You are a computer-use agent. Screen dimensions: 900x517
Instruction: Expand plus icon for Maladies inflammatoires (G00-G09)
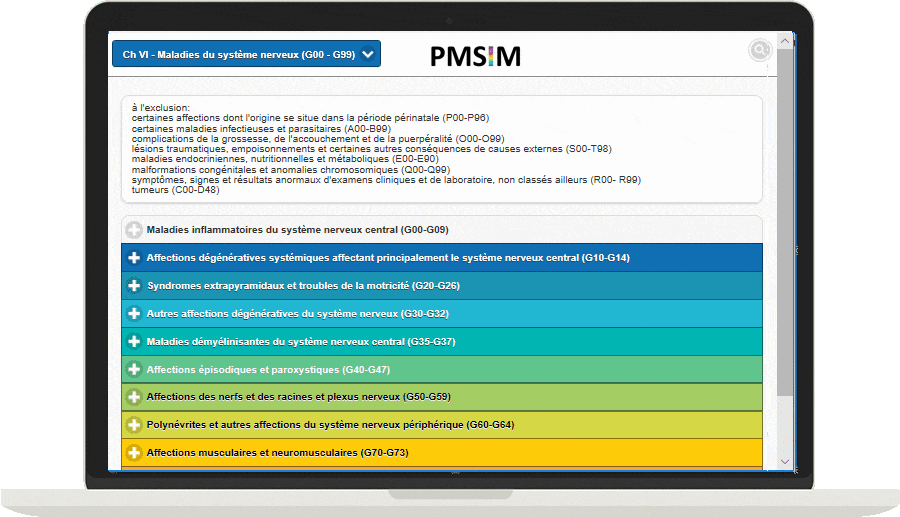134,230
